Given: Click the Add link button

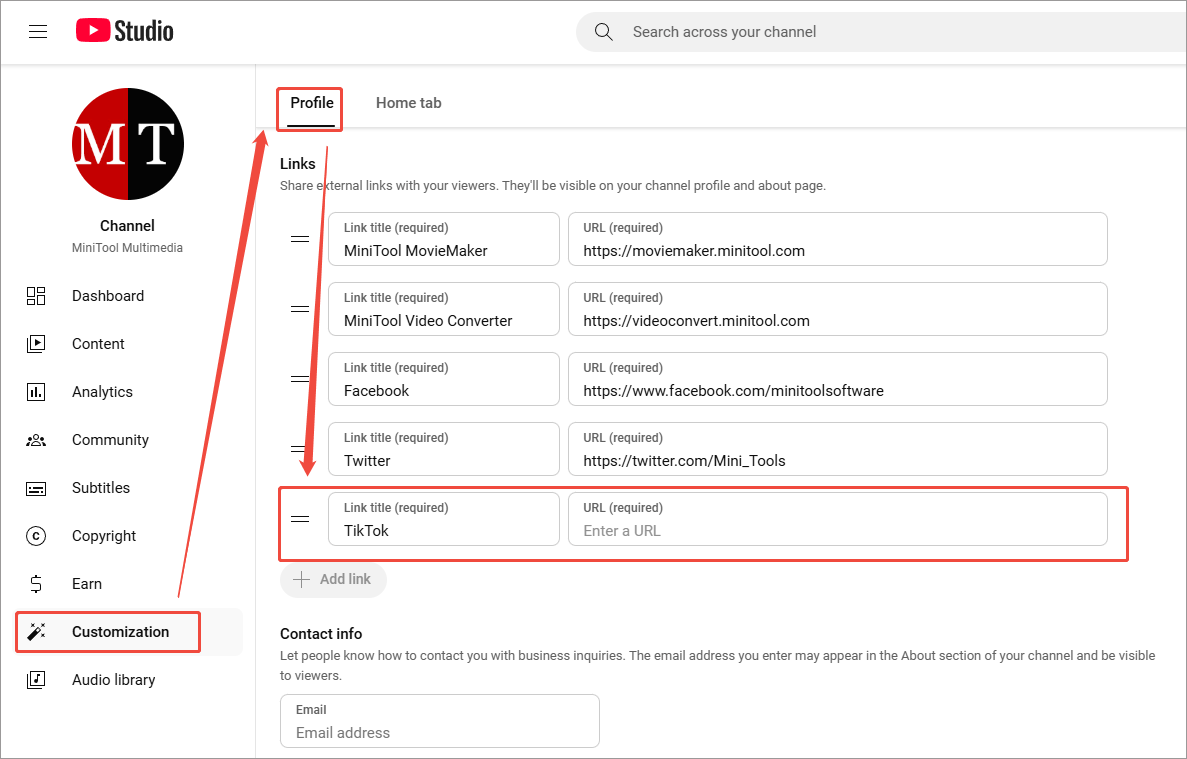Looking at the screenshot, I should click(x=333, y=580).
